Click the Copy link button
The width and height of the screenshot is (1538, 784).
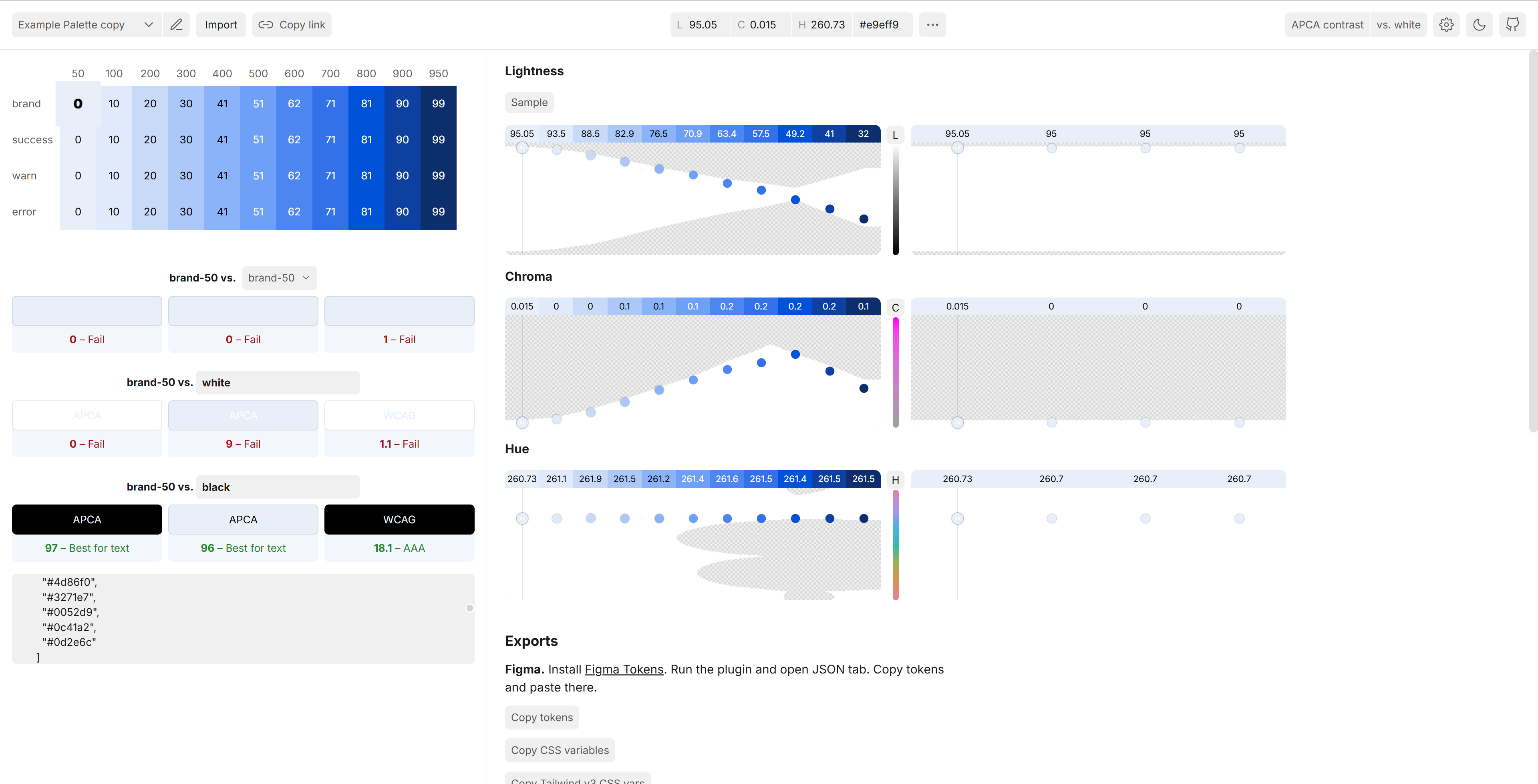click(x=291, y=24)
